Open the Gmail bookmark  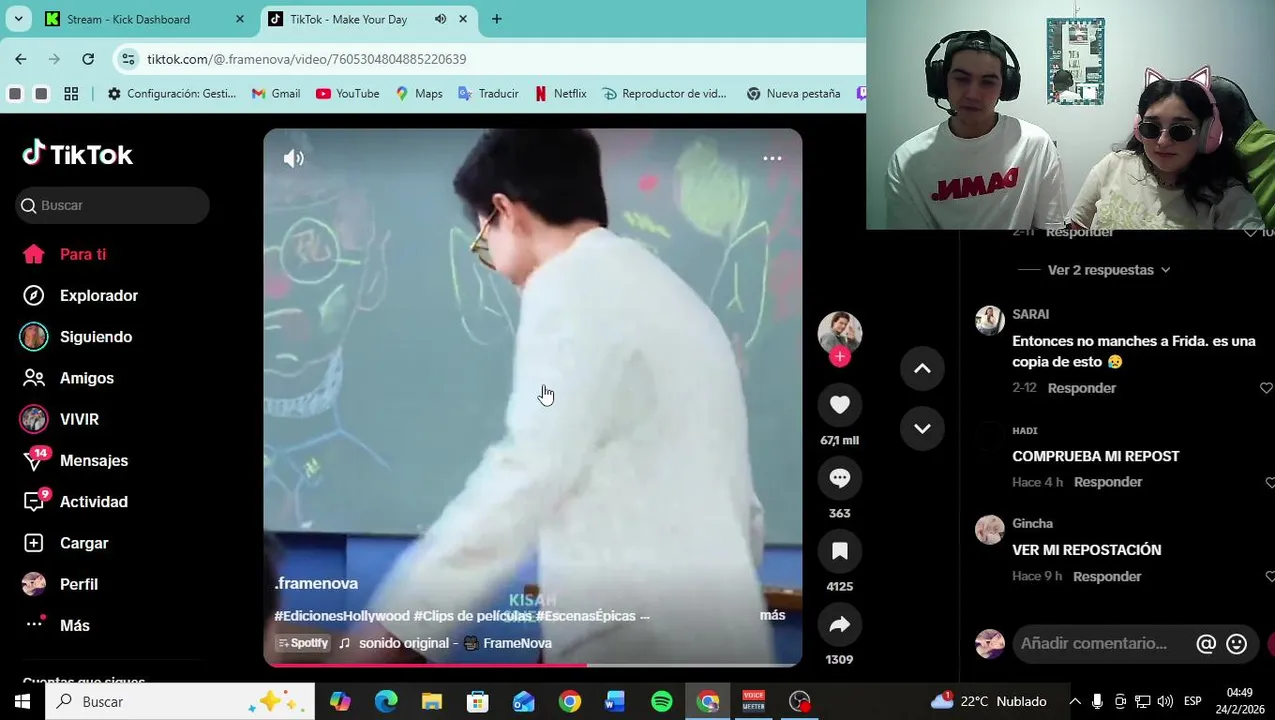(x=276, y=94)
